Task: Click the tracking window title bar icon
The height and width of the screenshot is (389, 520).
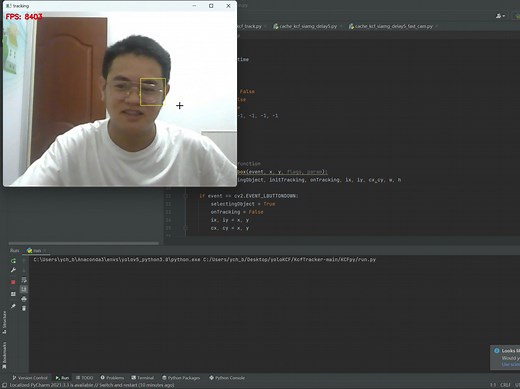Action: click(9, 6)
